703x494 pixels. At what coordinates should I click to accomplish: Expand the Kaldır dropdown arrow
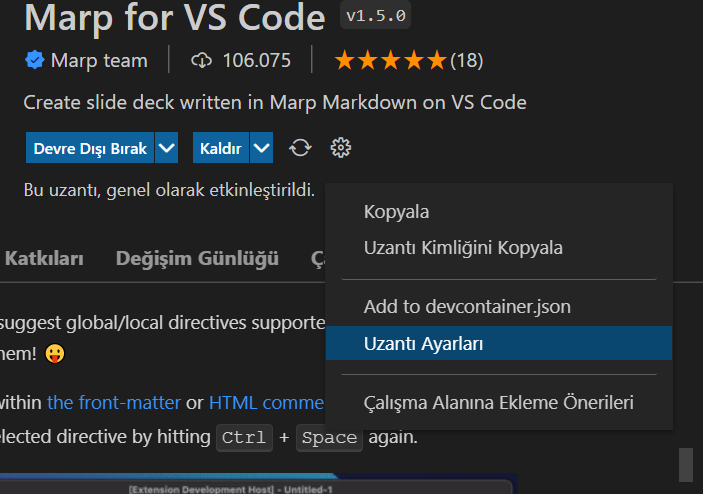(x=262, y=149)
